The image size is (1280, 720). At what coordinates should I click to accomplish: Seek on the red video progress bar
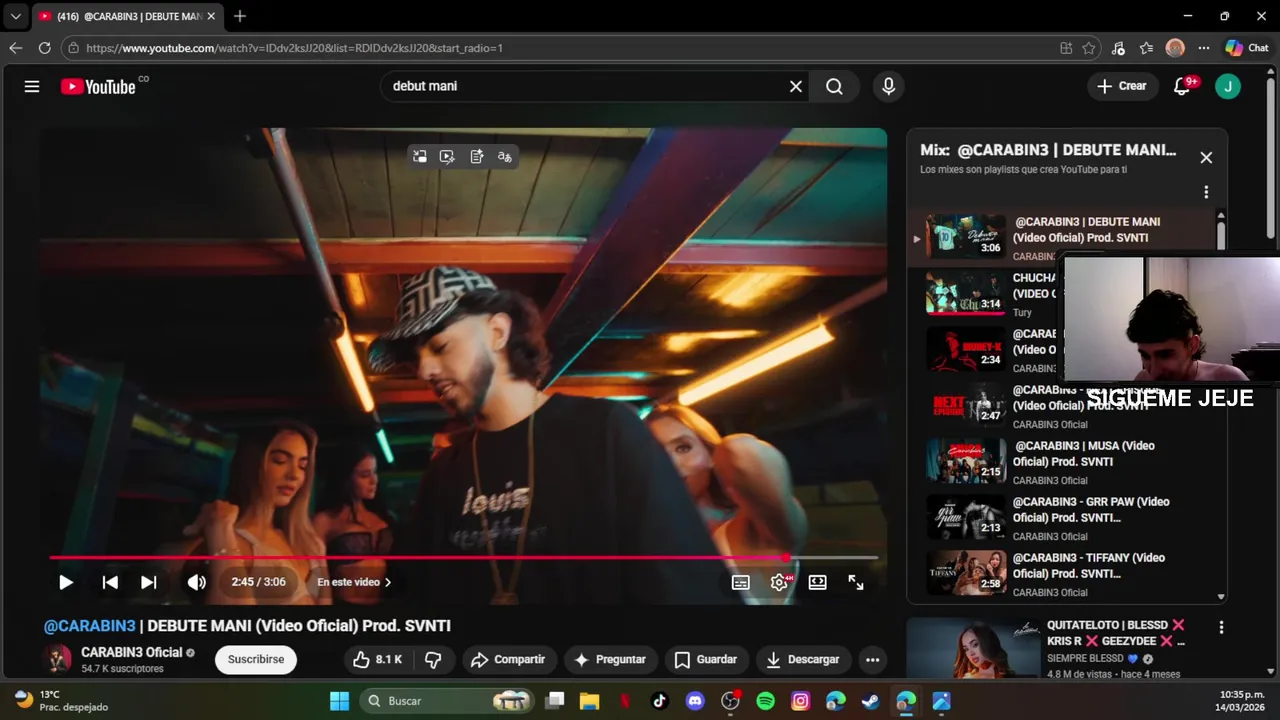pyautogui.click(x=464, y=557)
